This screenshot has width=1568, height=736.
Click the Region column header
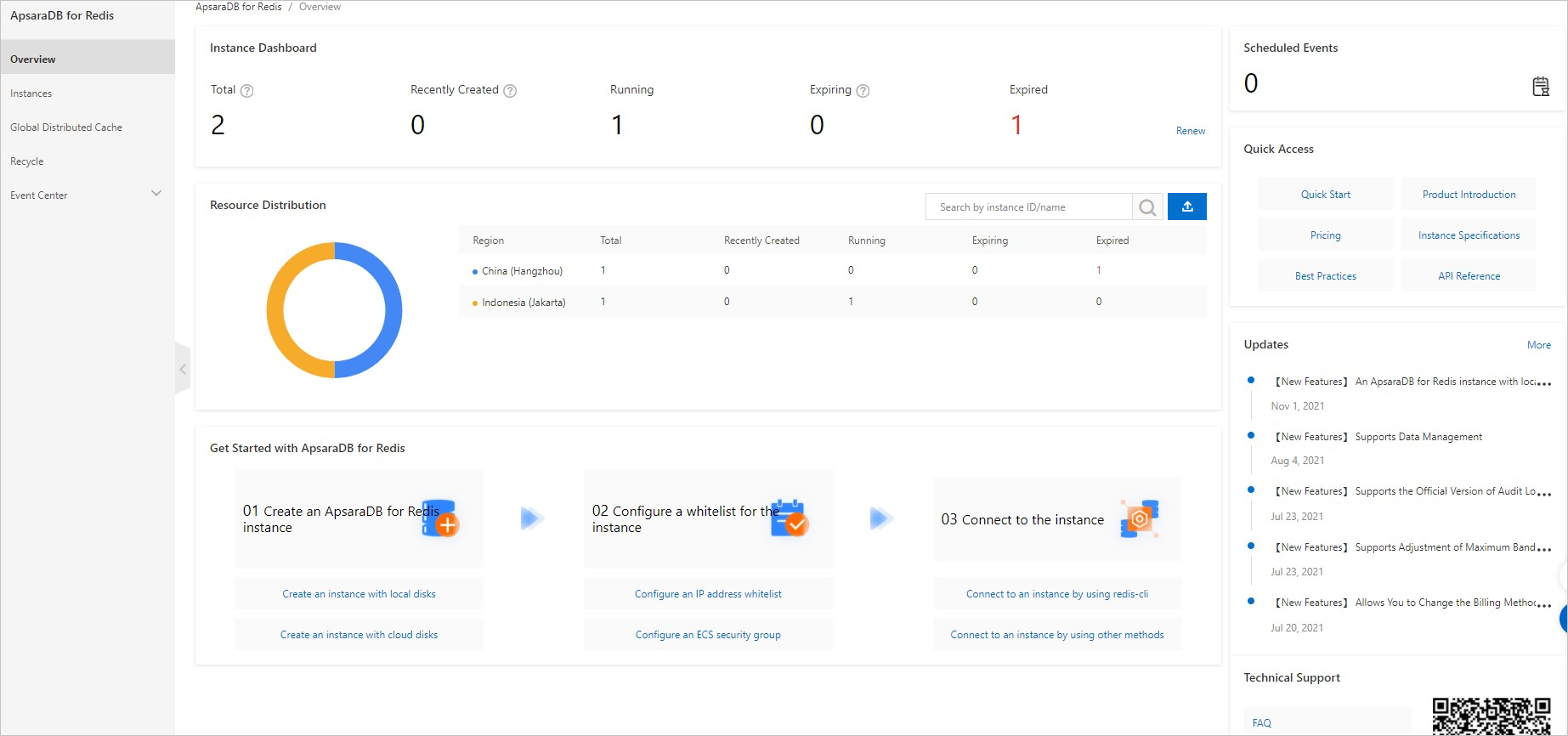(488, 241)
